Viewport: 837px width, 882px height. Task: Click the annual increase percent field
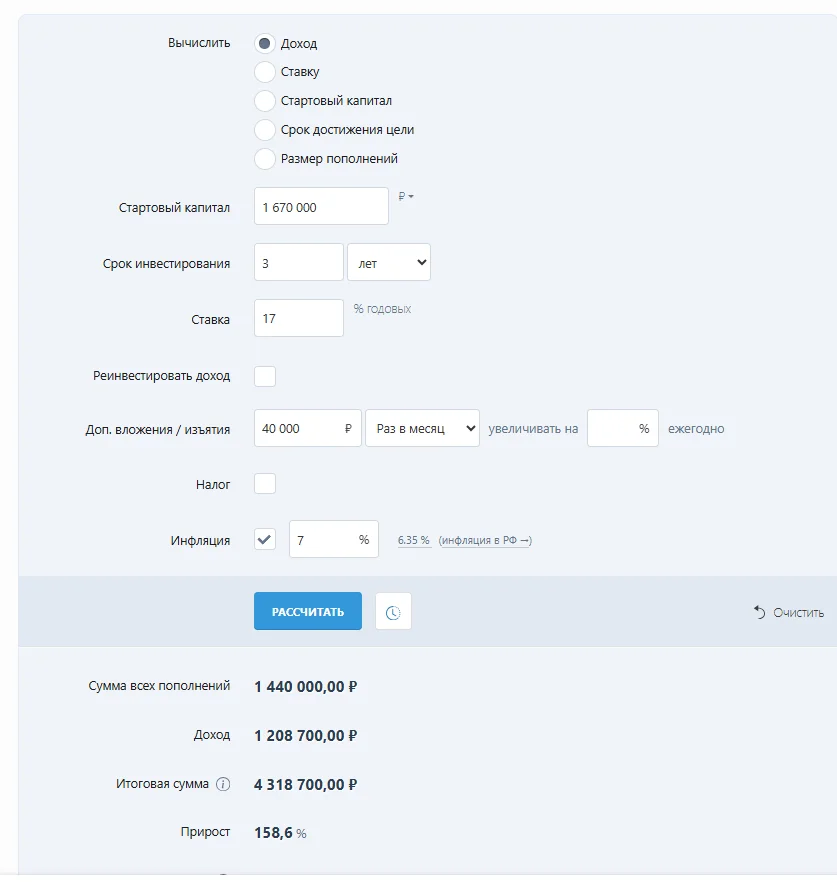click(623, 428)
